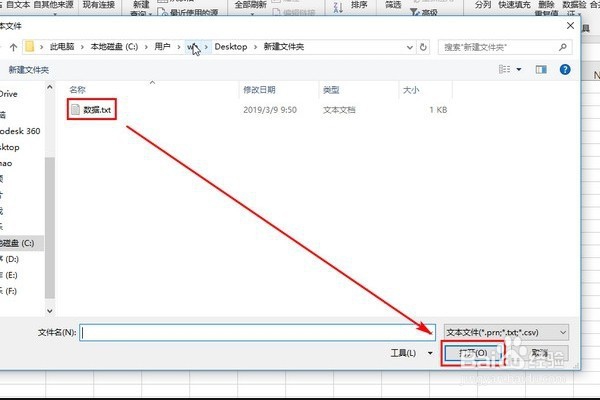Screen dimensions: 600x400
Task: Click 此电脑 in the address path
Action: [x=62, y=47]
